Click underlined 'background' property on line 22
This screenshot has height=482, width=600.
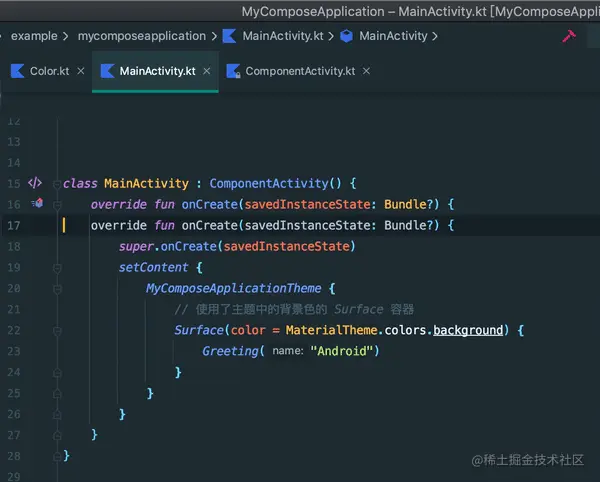(x=468, y=330)
